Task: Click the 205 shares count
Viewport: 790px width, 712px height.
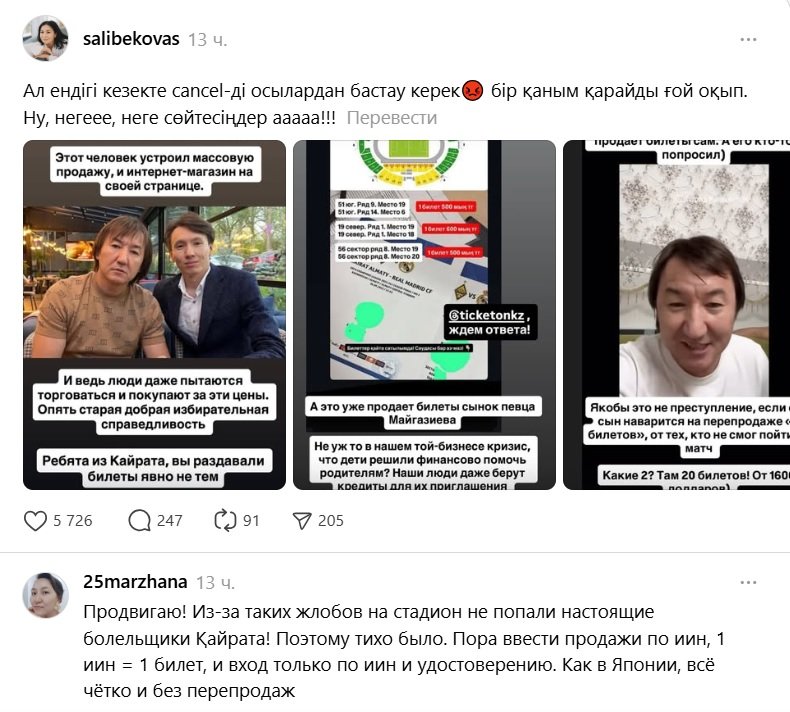Action: [x=331, y=521]
